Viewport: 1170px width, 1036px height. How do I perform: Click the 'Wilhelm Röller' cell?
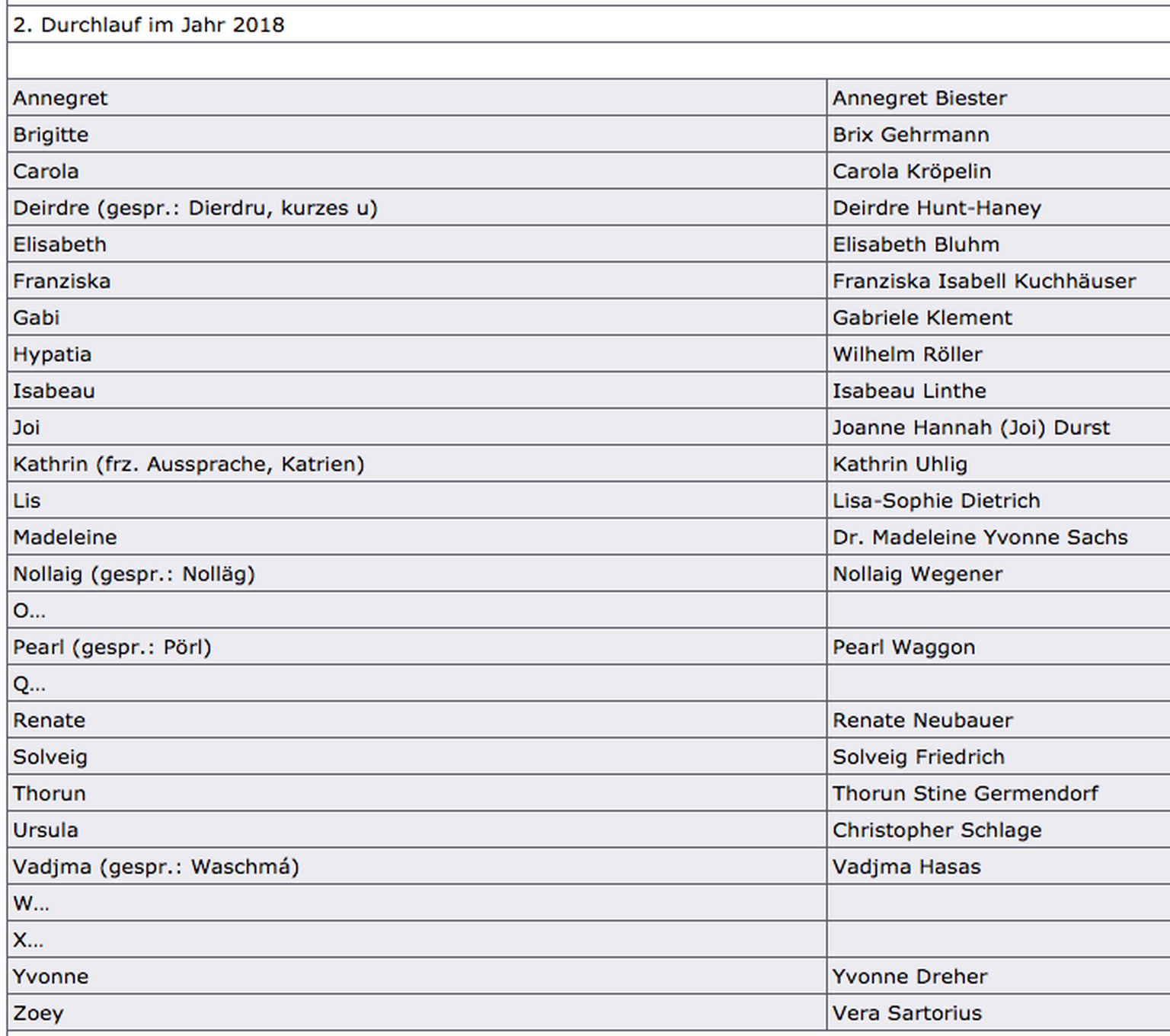coord(907,354)
